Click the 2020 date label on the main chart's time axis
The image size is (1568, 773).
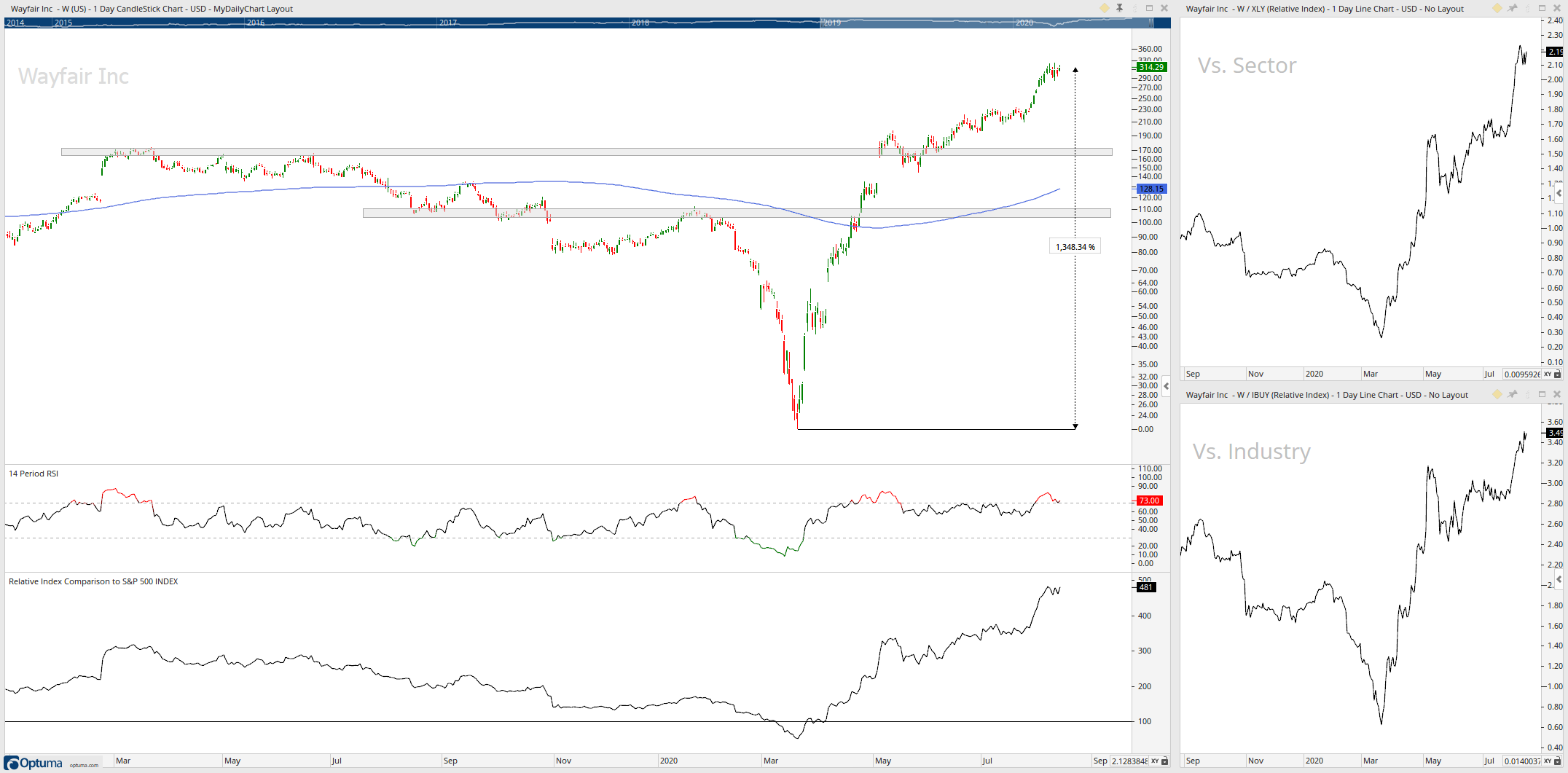[x=669, y=761]
